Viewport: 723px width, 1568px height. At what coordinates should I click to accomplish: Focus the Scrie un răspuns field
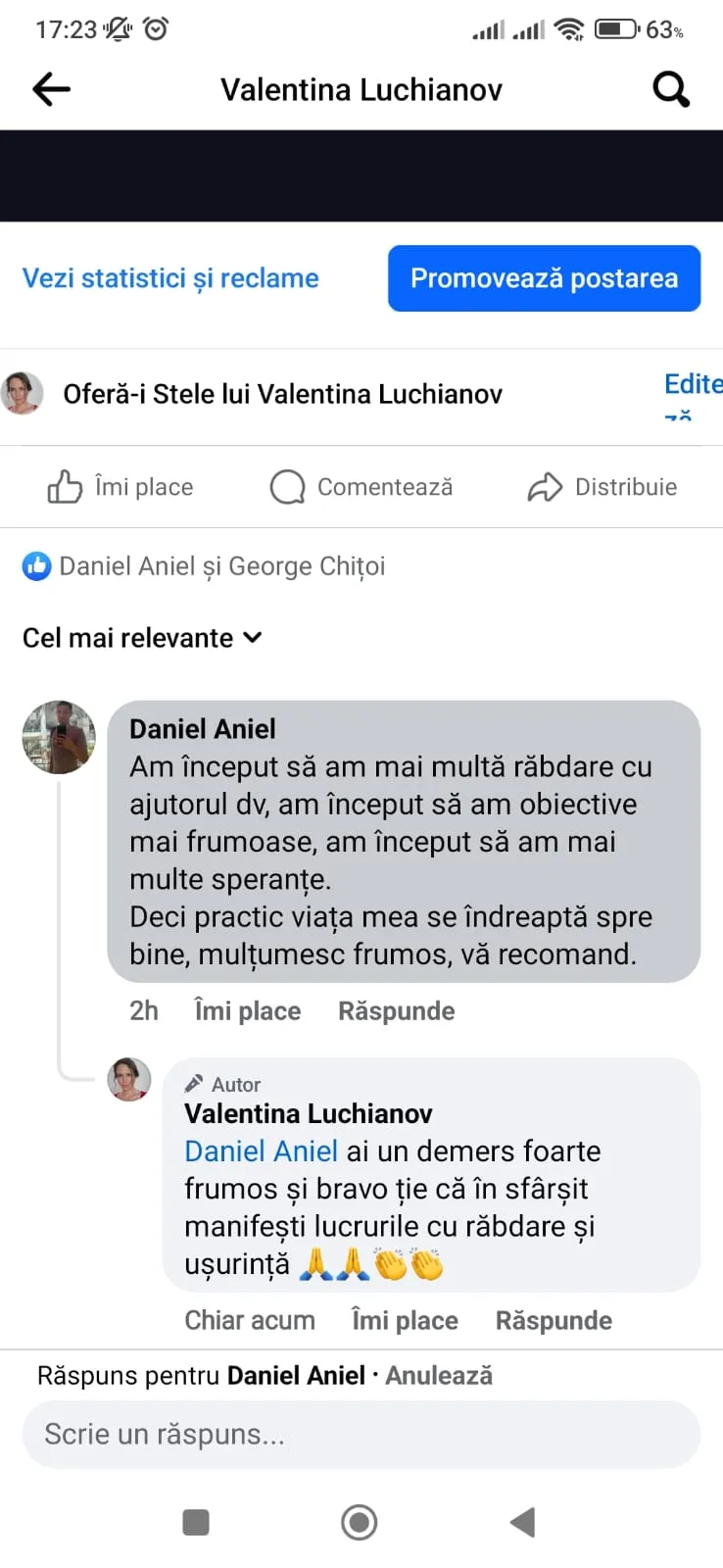click(x=361, y=1435)
